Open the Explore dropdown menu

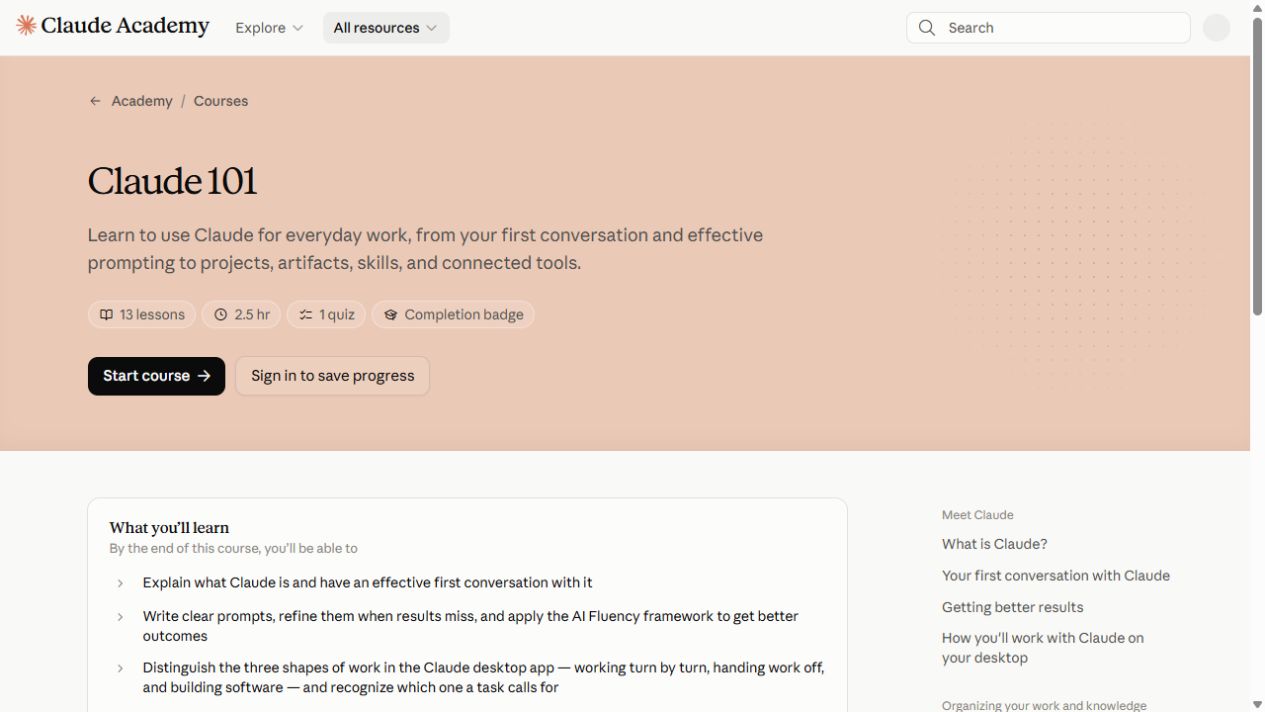[269, 28]
